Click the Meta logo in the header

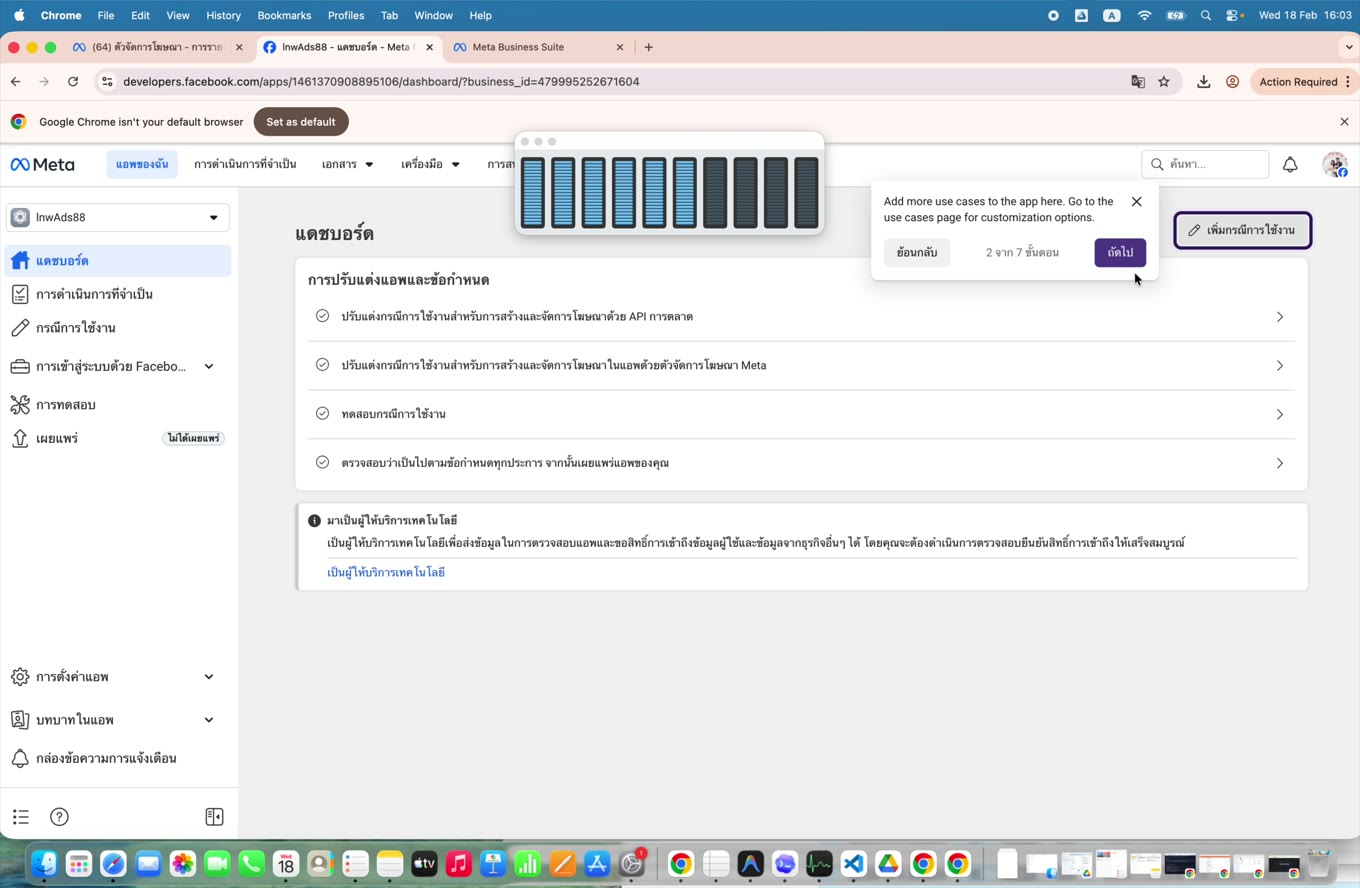(x=42, y=164)
